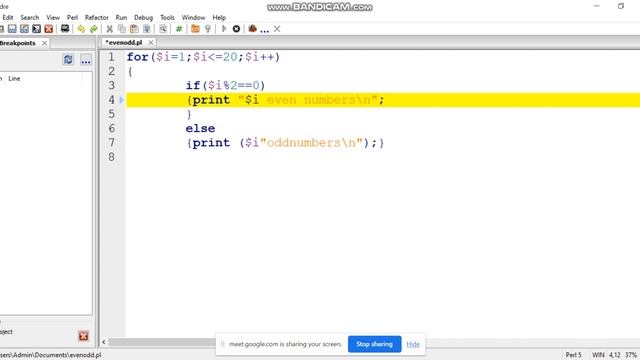Screen dimensions: 640x360
Task: Click the brown bug icon in the toolbar
Action: click(253, 29)
